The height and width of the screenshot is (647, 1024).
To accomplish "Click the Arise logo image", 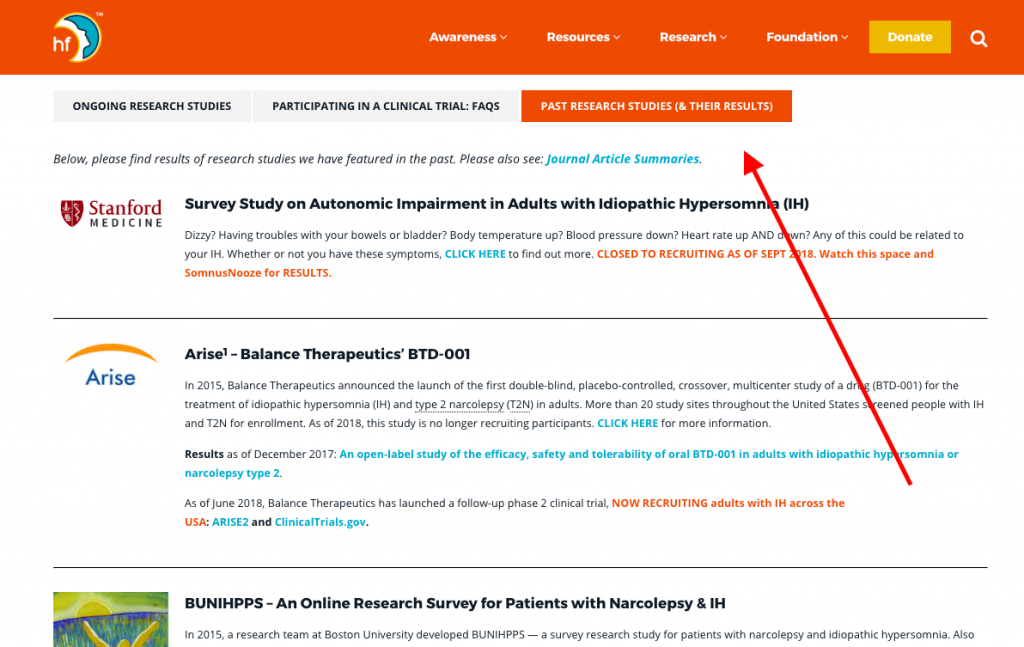I will point(111,366).
